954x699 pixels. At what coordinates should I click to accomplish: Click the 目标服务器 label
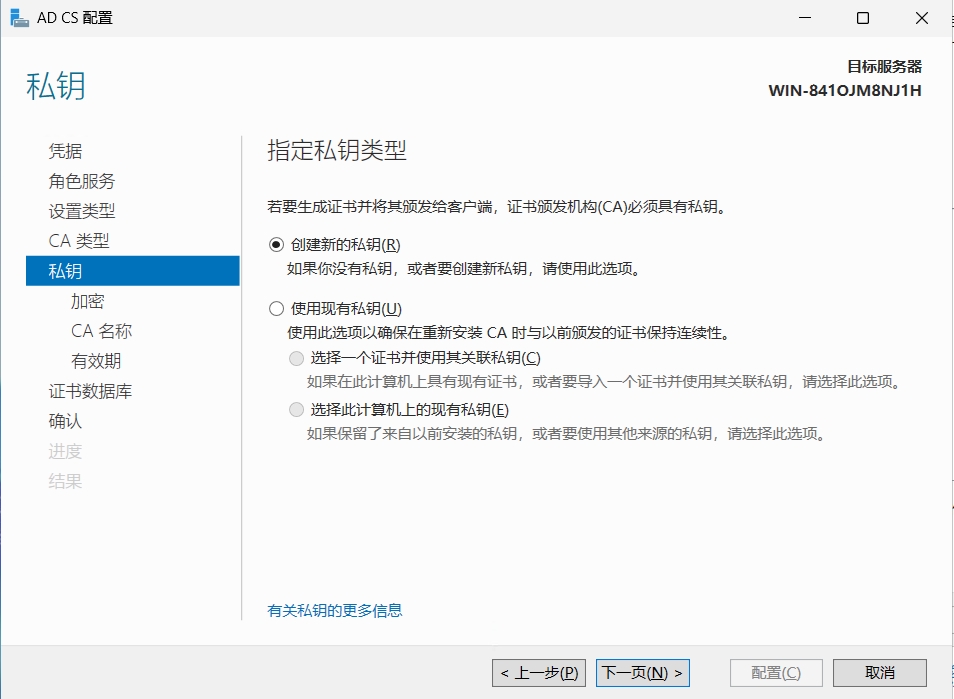coord(885,66)
